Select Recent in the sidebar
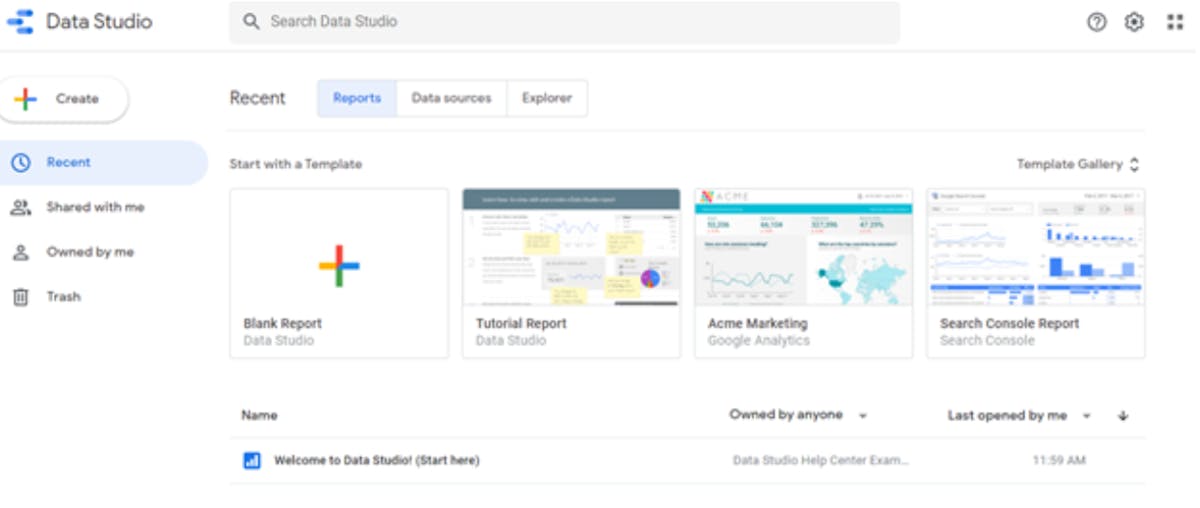The width and height of the screenshot is (1200, 508). tap(104, 163)
